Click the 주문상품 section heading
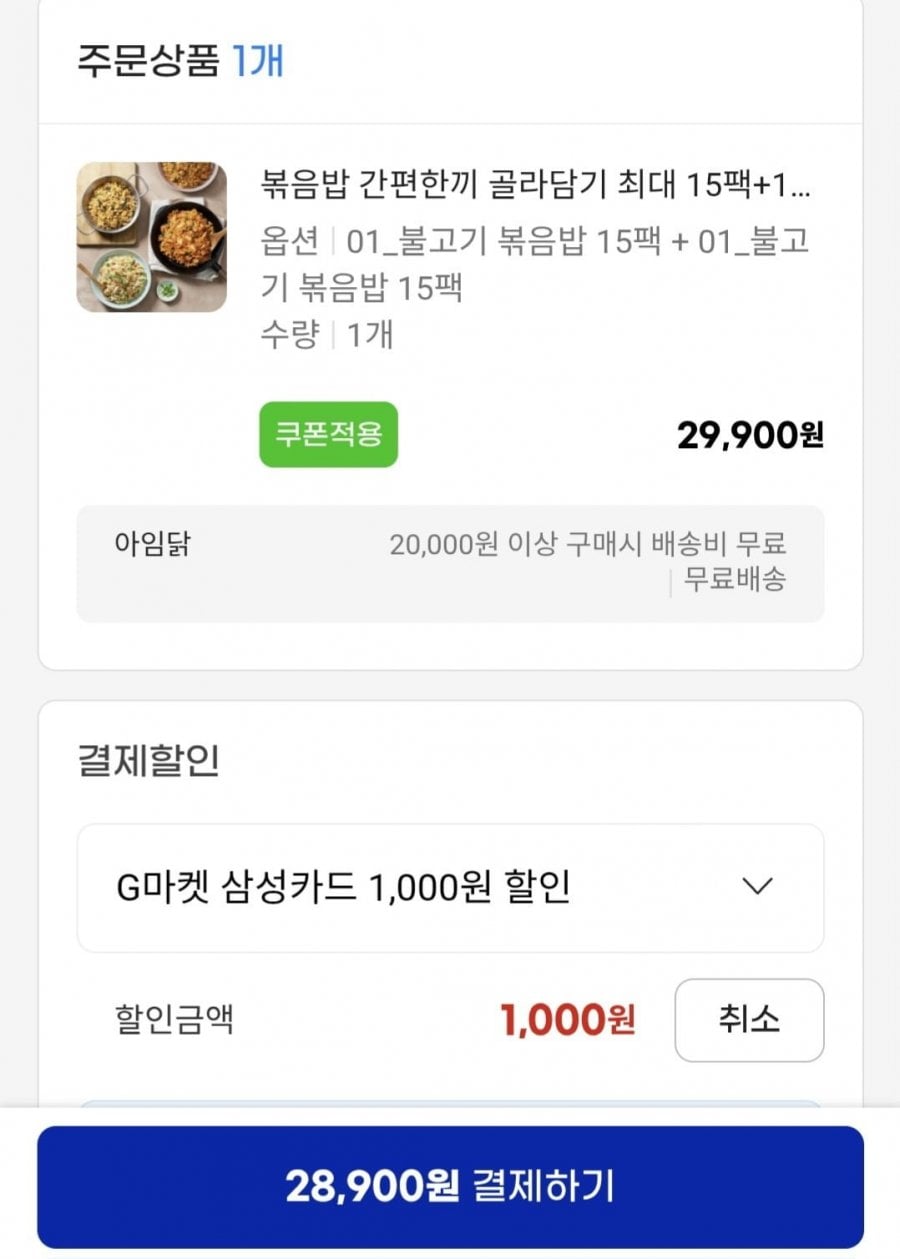Viewport: 900px width, 1259px height. 147,60
